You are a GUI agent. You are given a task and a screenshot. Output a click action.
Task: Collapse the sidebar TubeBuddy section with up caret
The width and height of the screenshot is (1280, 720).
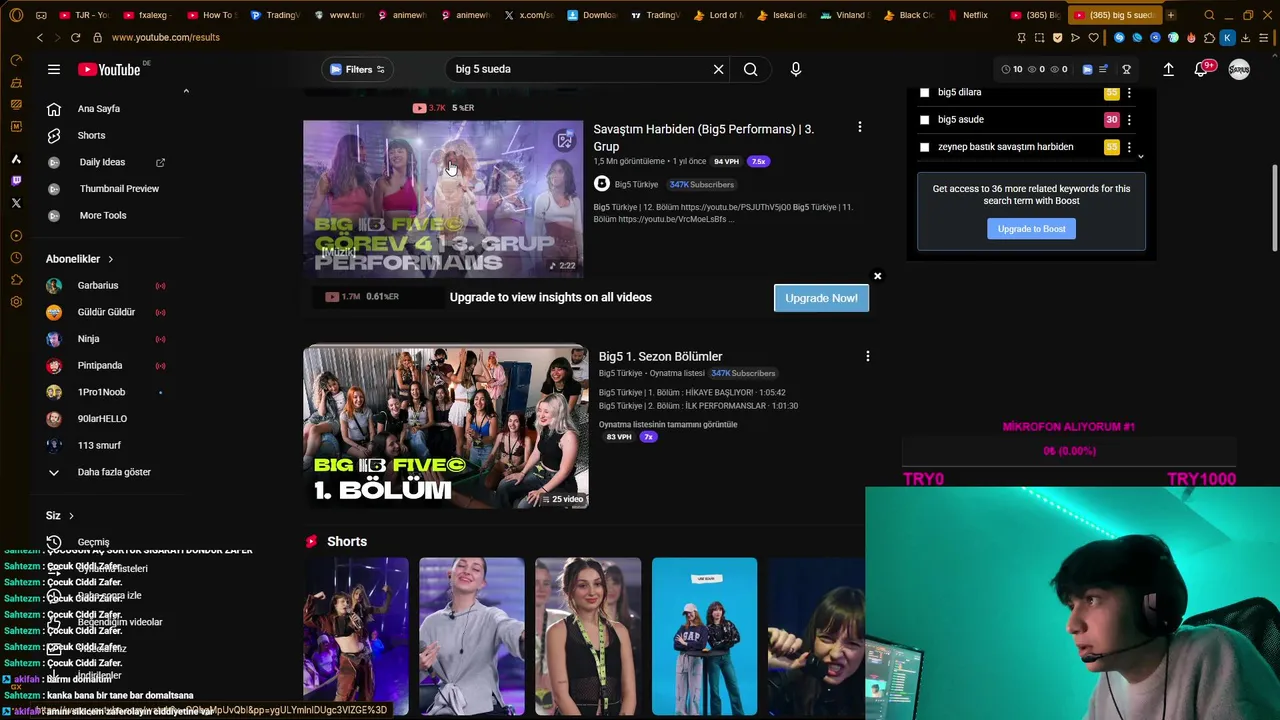coord(186,91)
